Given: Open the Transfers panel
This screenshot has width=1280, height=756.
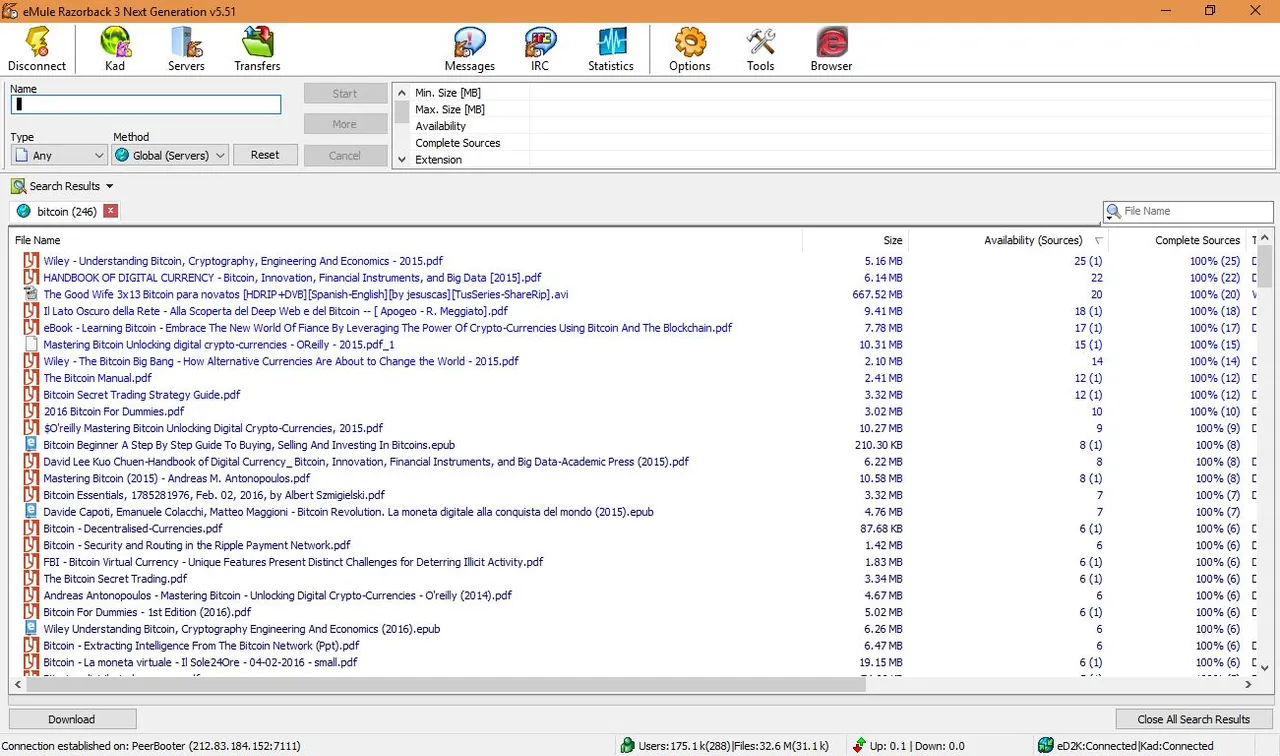Looking at the screenshot, I should [257, 48].
